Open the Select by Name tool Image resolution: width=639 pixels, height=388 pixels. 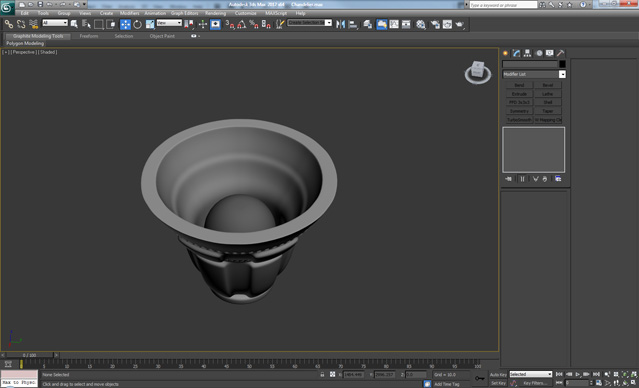click(x=86, y=24)
